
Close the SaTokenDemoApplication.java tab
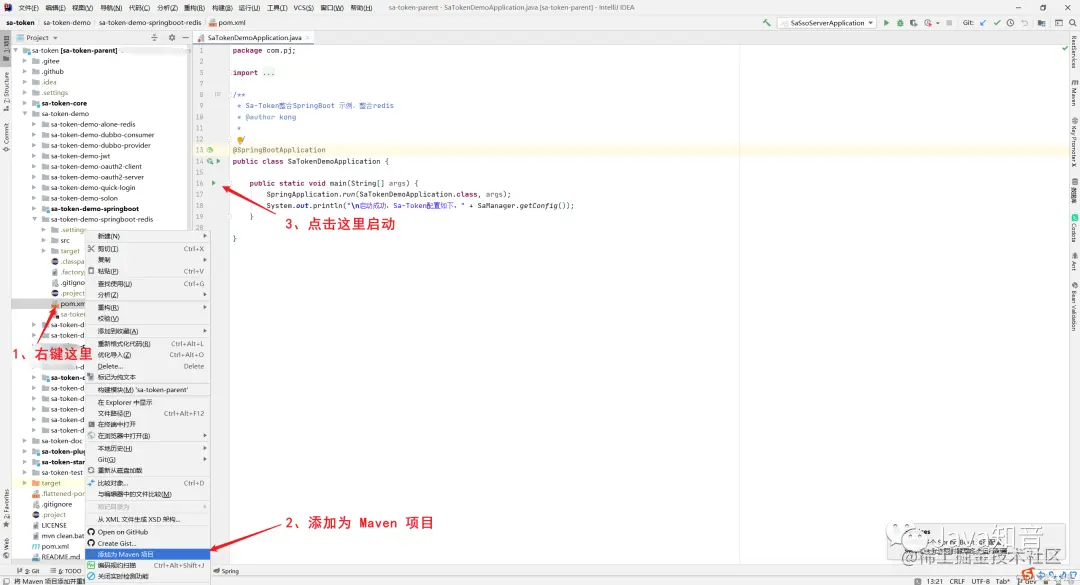[x=308, y=38]
